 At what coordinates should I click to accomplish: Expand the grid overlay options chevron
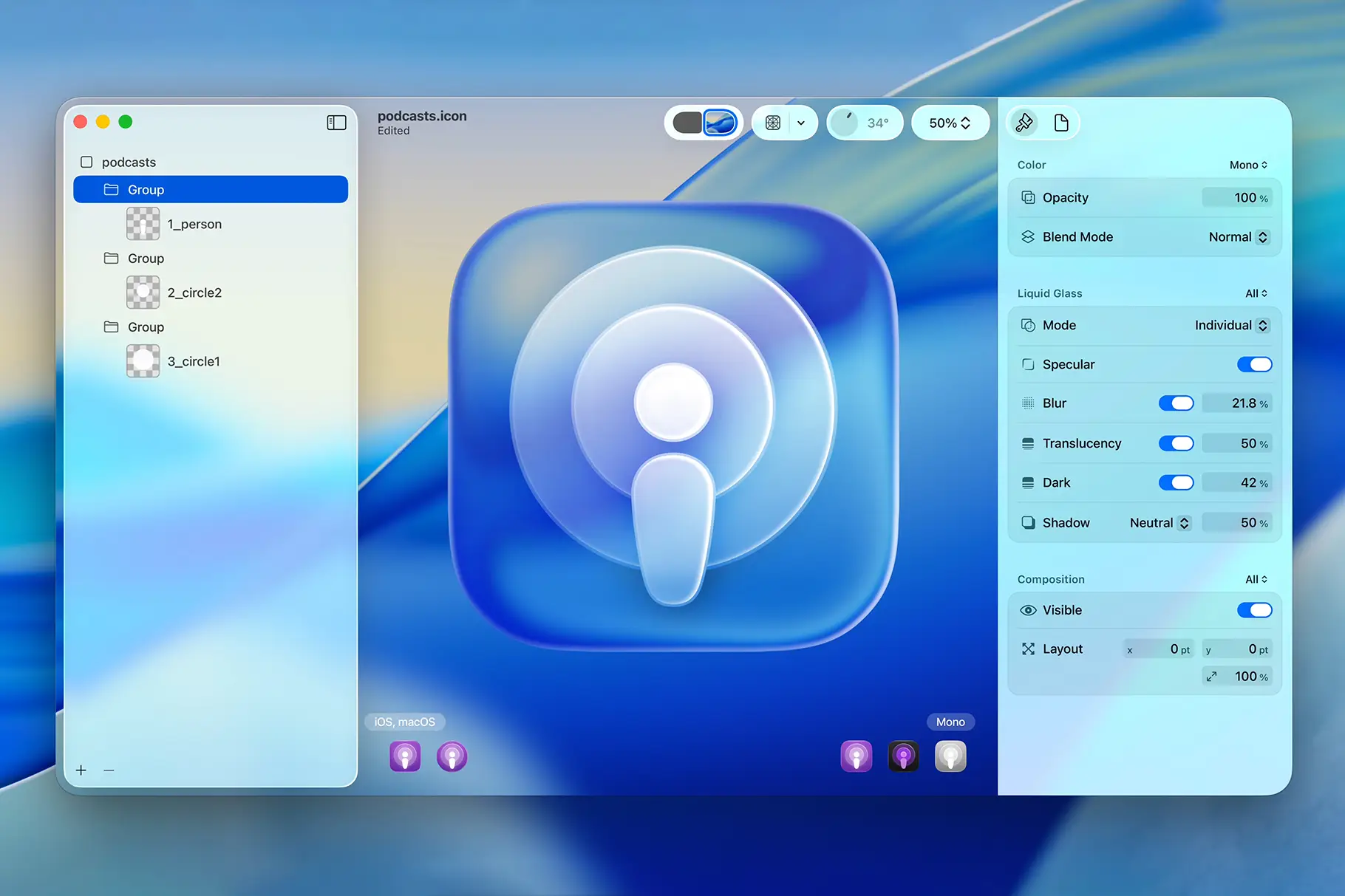pos(801,123)
